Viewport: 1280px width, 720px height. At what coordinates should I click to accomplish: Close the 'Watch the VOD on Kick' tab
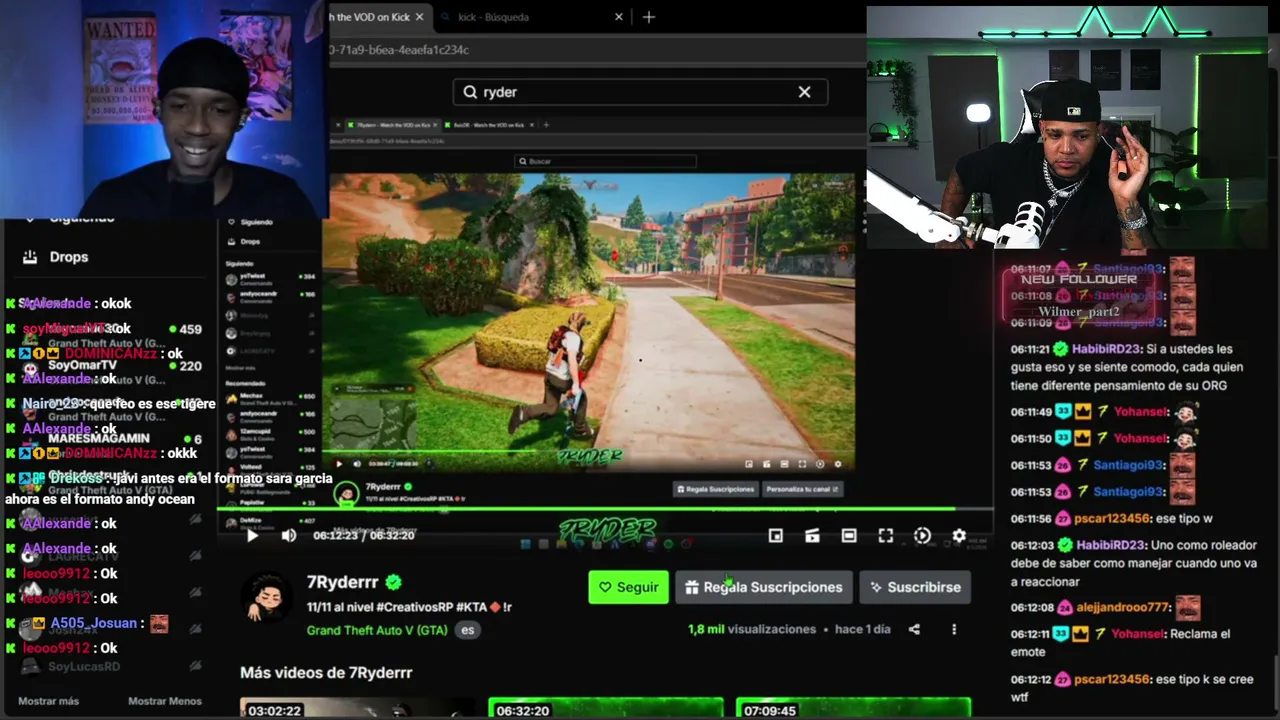(x=419, y=17)
